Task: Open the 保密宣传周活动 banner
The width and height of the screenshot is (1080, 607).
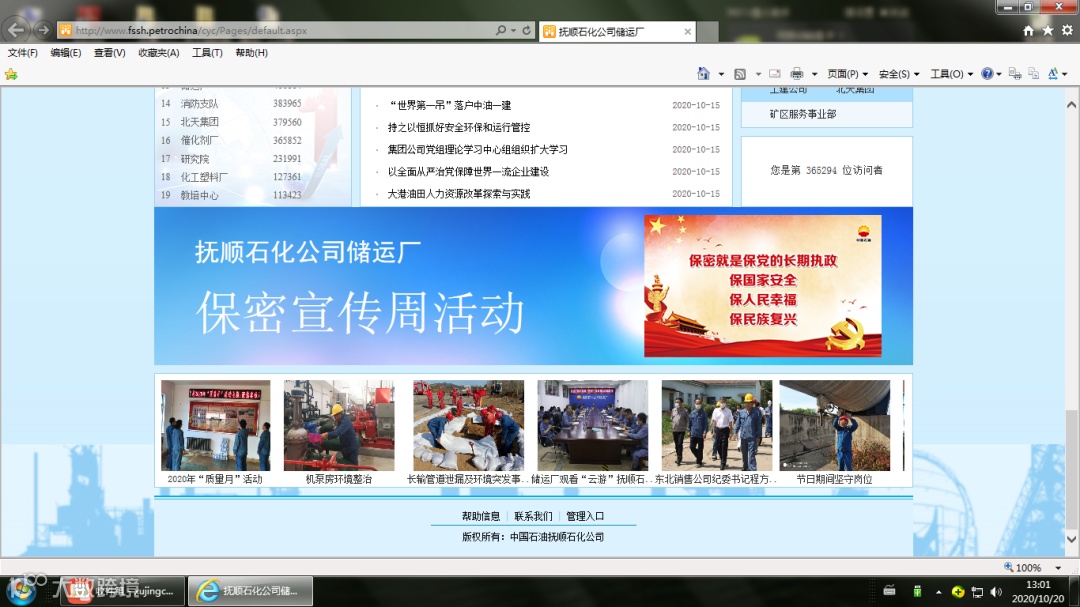Action: [x=534, y=286]
